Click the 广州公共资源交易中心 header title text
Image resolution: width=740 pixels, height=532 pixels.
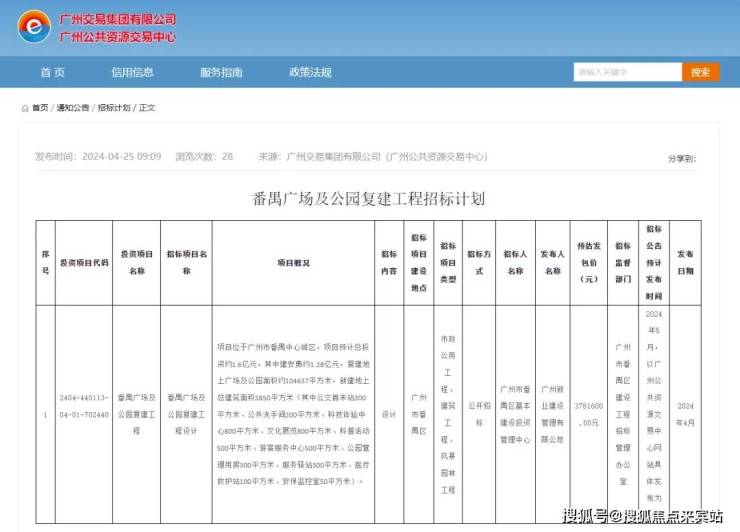[x=118, y=37]
